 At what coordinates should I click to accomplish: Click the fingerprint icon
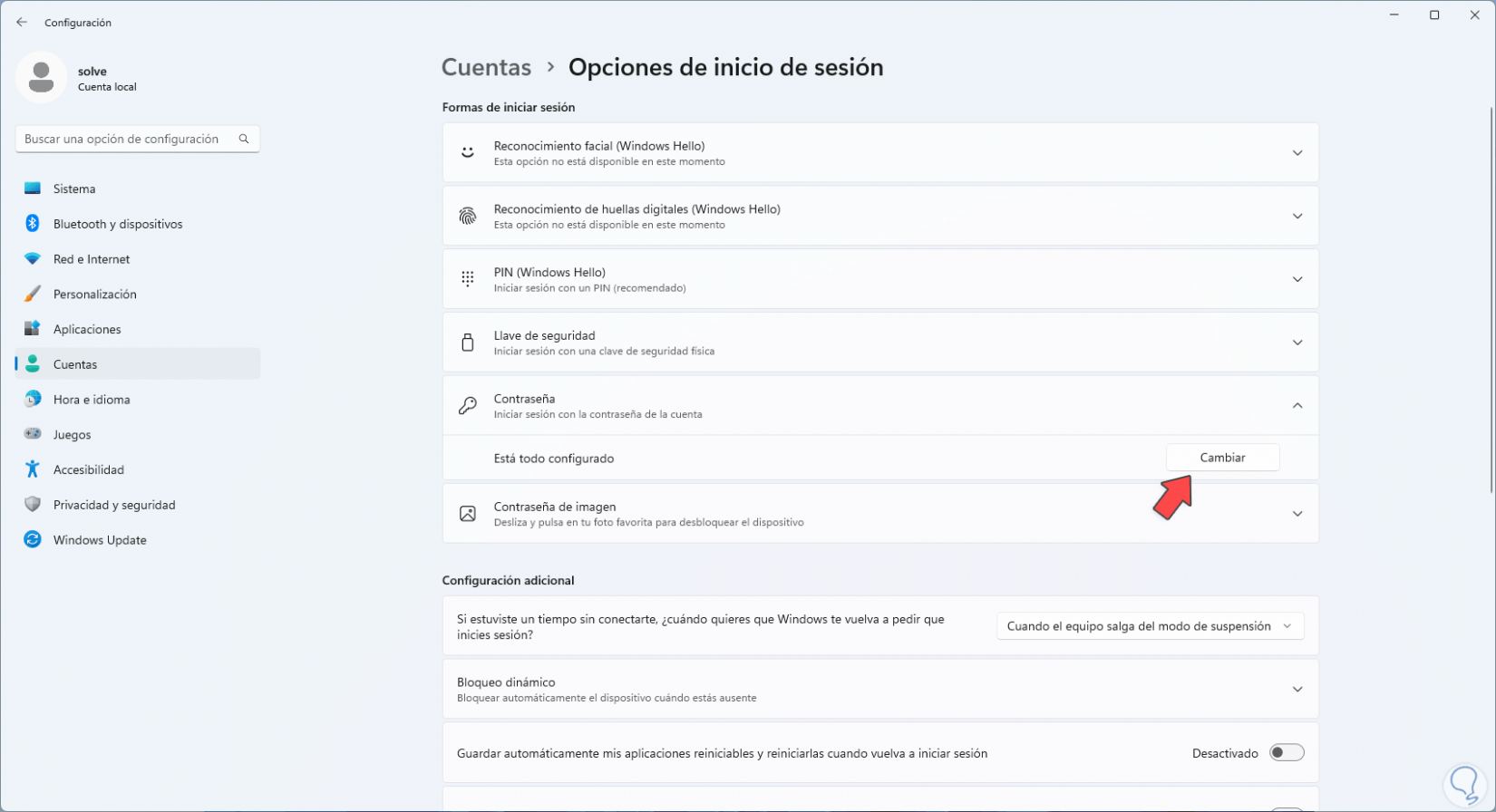point(468,217)
